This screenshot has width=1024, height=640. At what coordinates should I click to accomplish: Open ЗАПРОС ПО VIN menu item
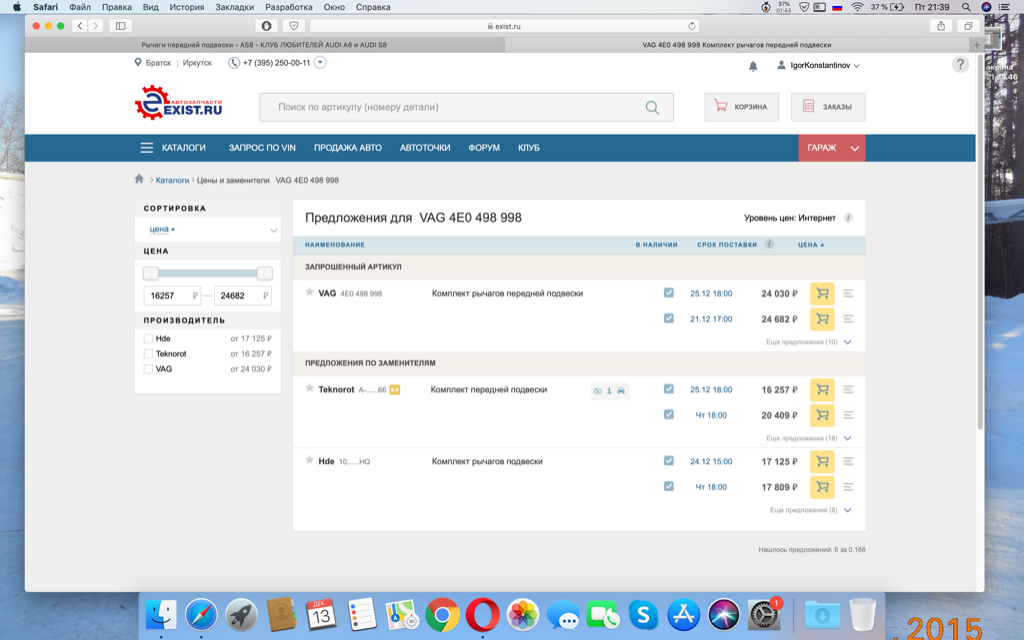coord(262,148)
